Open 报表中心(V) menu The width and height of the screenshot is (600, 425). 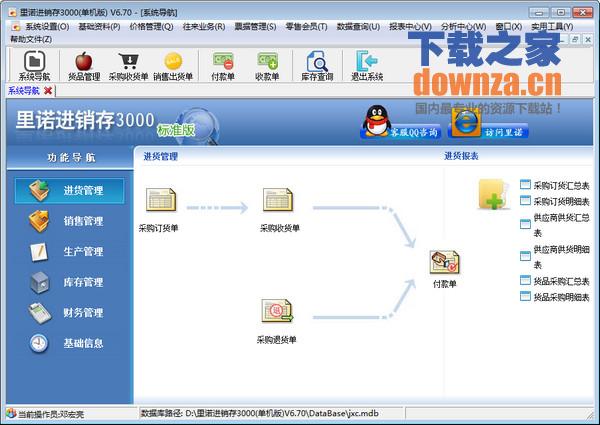pyautogui.click(x=410, y=26)
